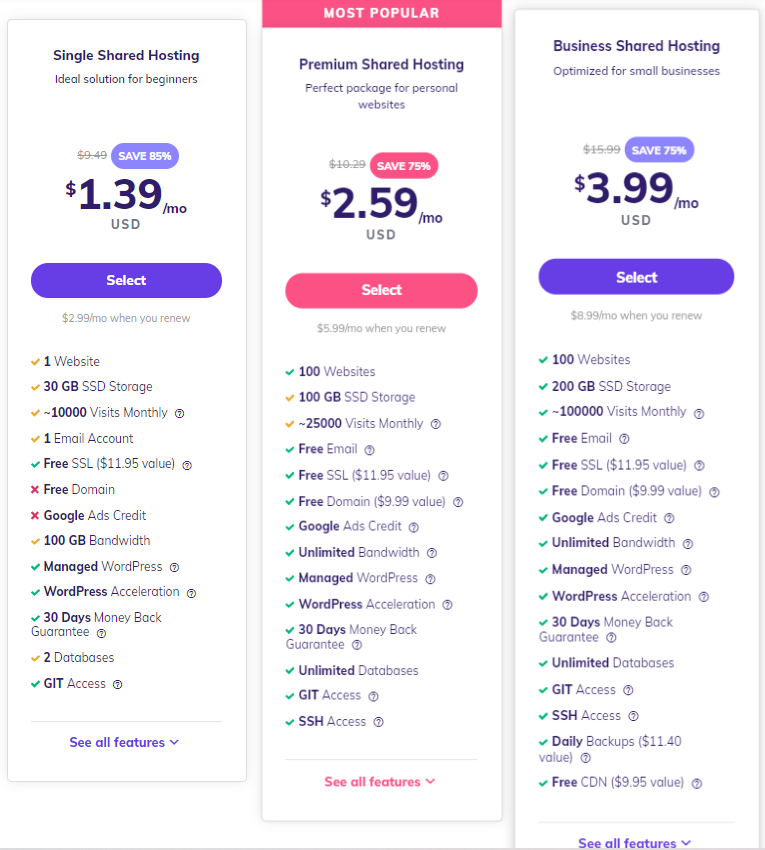Image resolution: width=765 pixels, height=850 pixels.
Task: Open tooltip for Premium Unlimited Bandwidth
Action: pyautogui.click(x=432, y=553)
